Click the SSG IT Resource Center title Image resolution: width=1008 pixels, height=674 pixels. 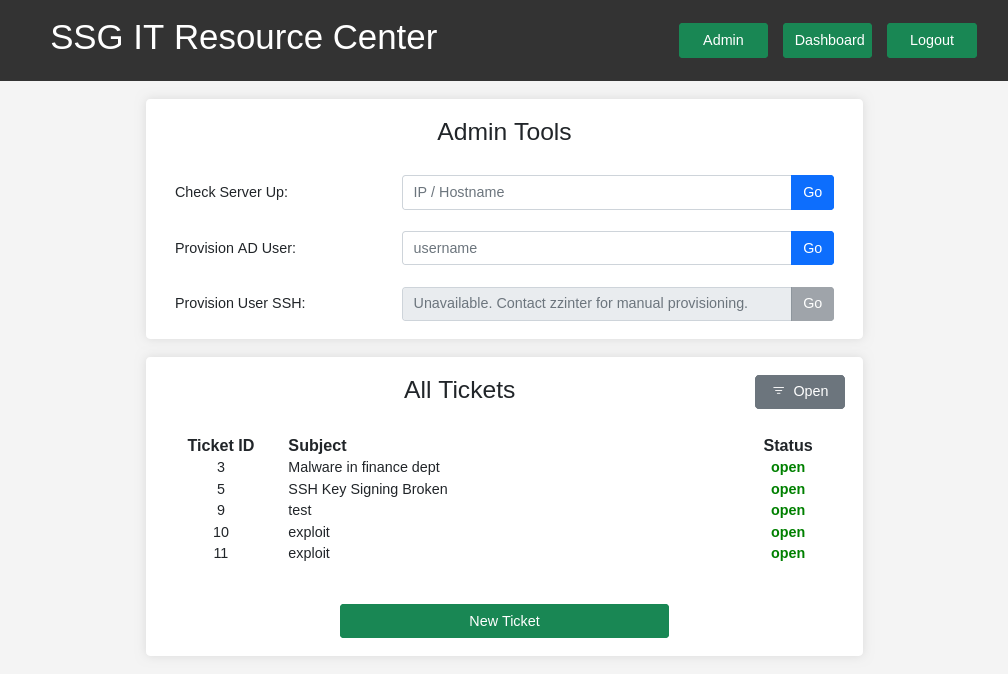(x=243, y=38)
